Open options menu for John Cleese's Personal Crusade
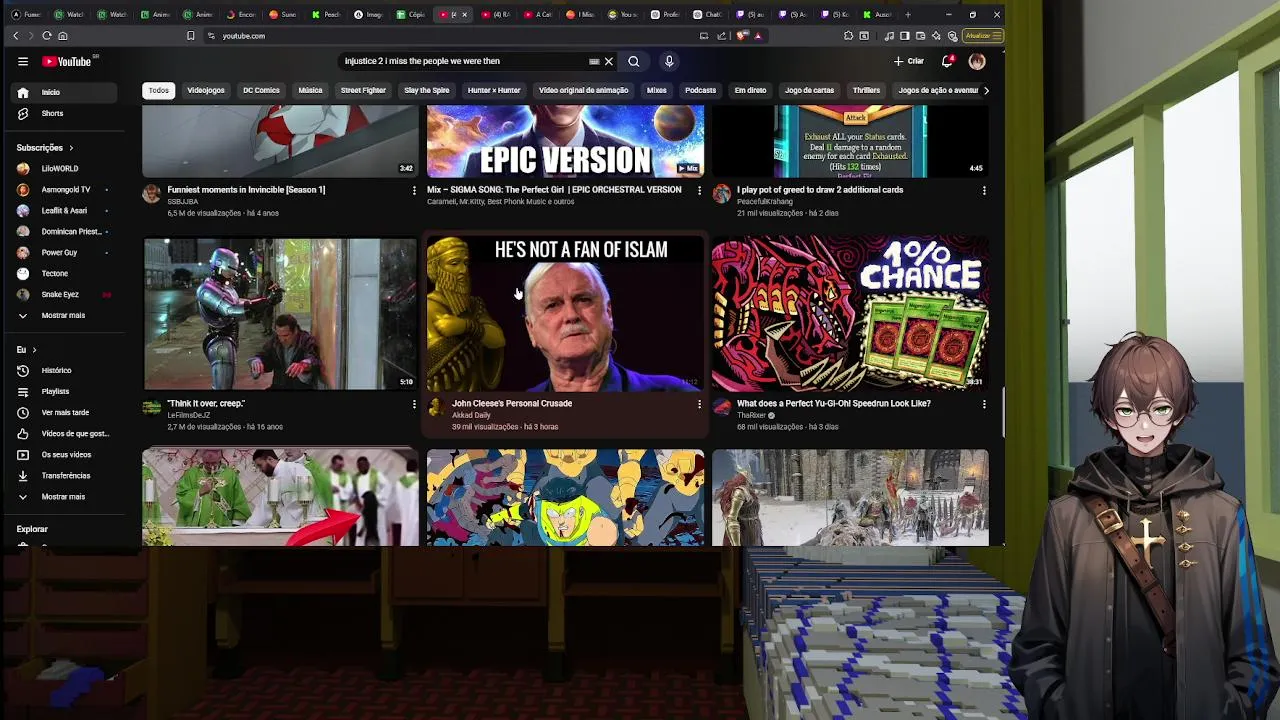Image resolution: width=1280 pixels, height=720 pixels. coord(699,404)
